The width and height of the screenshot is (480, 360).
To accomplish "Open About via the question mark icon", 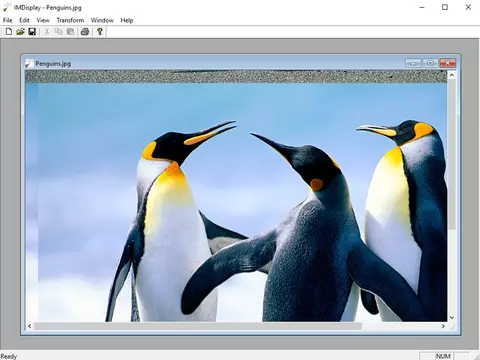I will [100, 32].
